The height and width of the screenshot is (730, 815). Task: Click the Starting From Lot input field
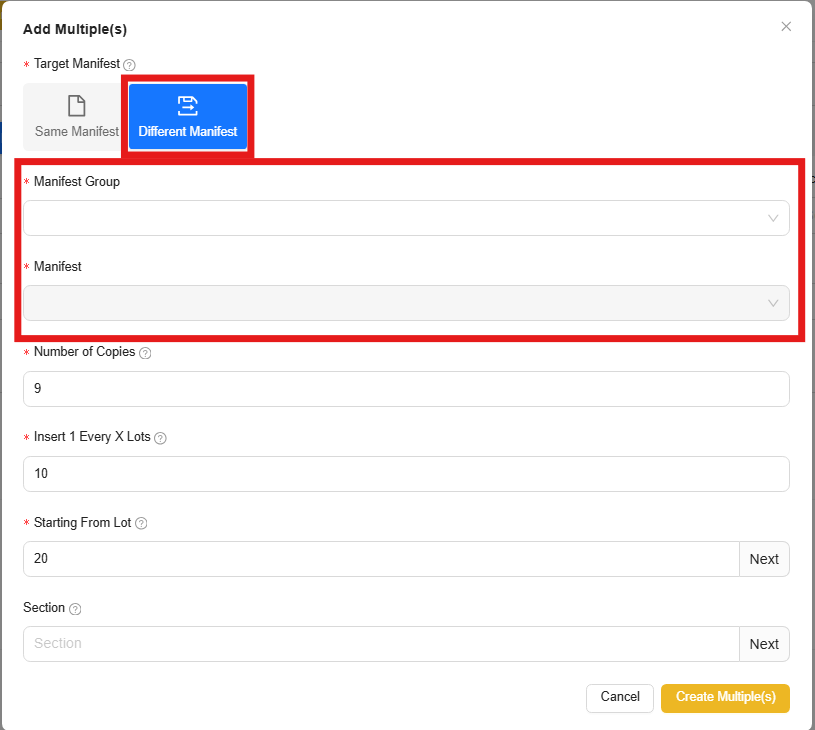pos(380,559)
